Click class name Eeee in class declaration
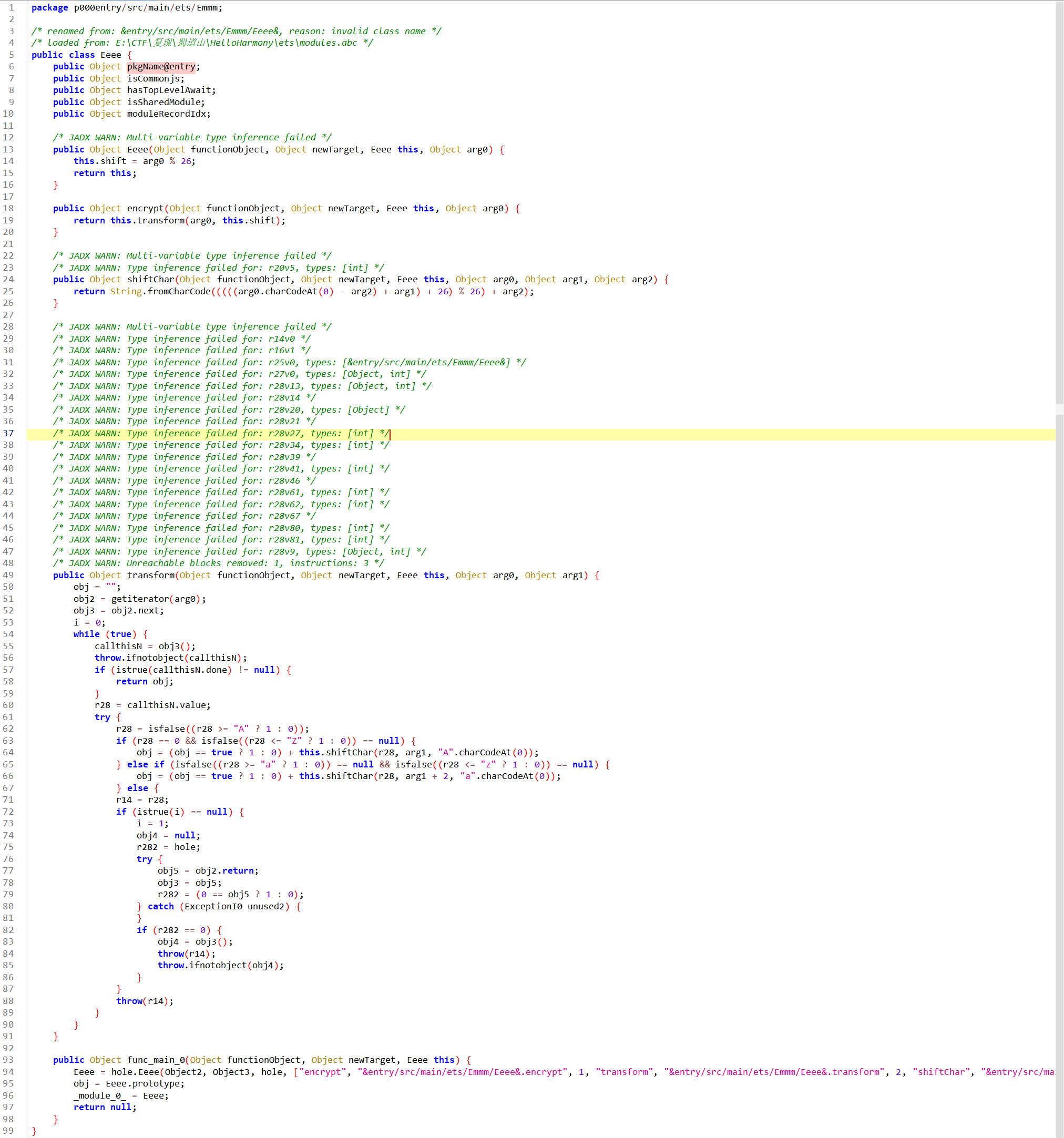The width and height of the screenshot is (1064, 1138). 111,55
